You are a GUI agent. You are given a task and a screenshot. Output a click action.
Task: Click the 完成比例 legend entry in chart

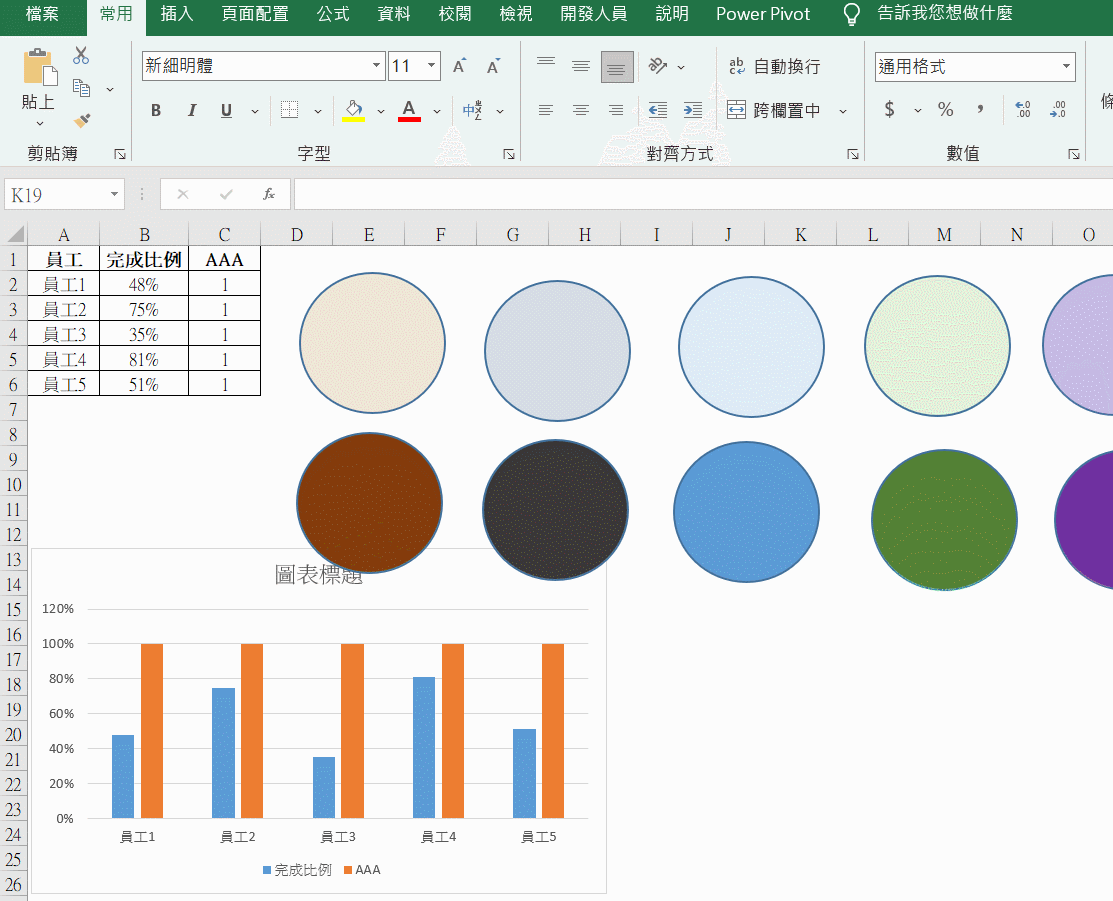pyautogui.click(x=297, y=870)
